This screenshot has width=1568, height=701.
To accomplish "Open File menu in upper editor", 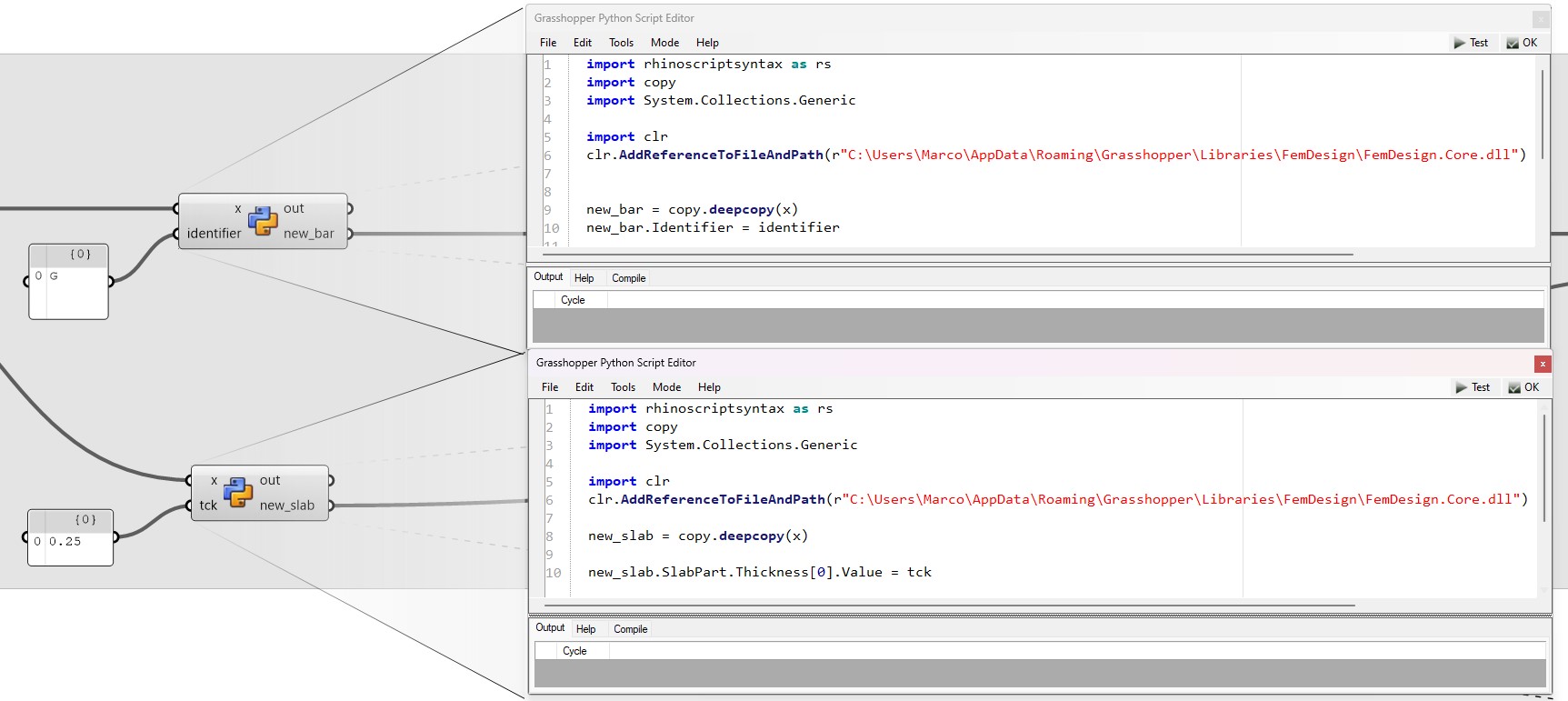I will (547, 43).
